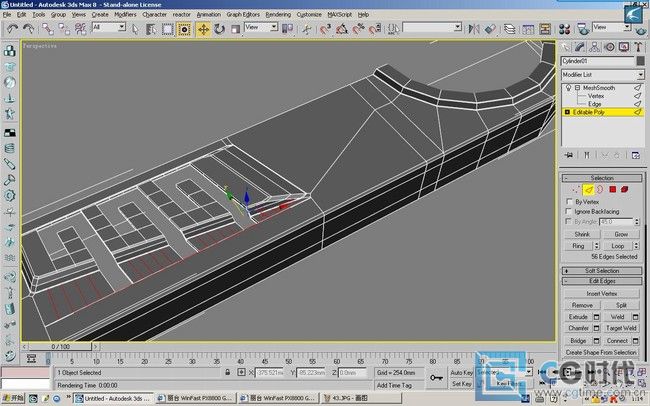Click the Unlink Selection tool
The image size is (650, 406).
click(x=64, y=29)
